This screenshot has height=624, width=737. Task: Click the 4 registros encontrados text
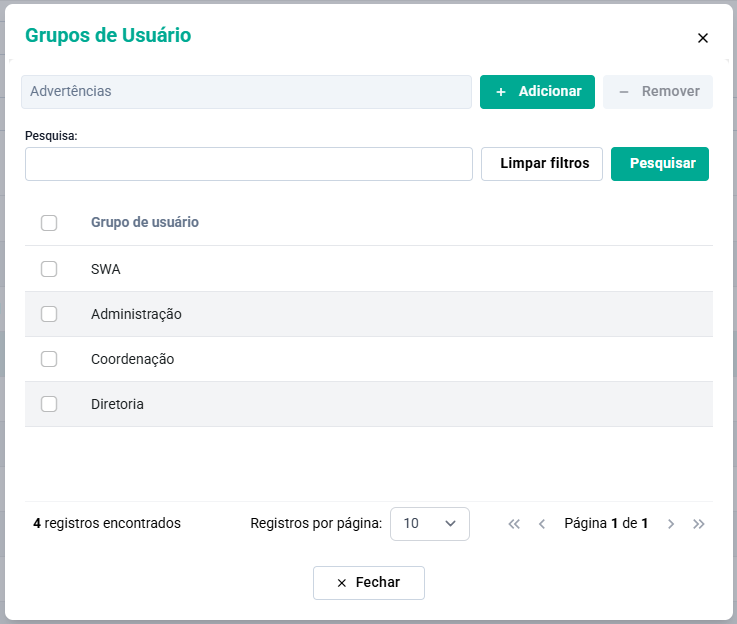(x=107, y=523)
